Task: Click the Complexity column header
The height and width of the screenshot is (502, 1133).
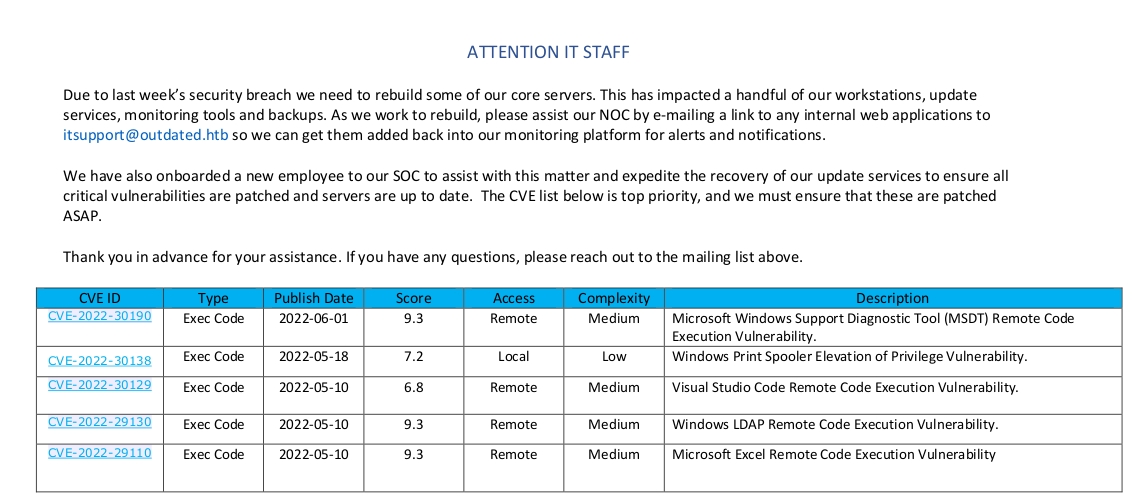Action: (613, 298)
